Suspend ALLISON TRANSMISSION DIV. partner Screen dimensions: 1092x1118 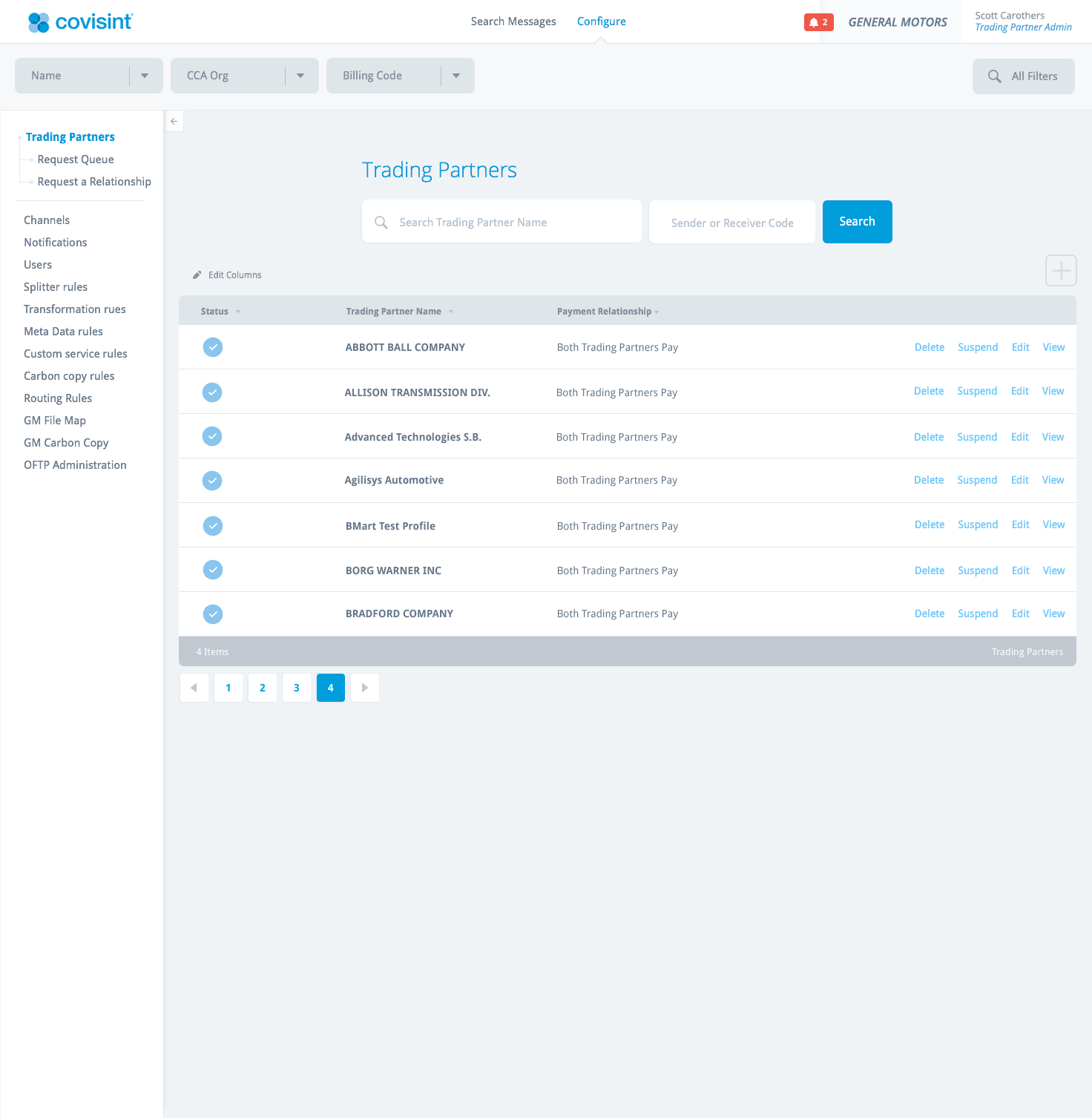click(977, 391)
